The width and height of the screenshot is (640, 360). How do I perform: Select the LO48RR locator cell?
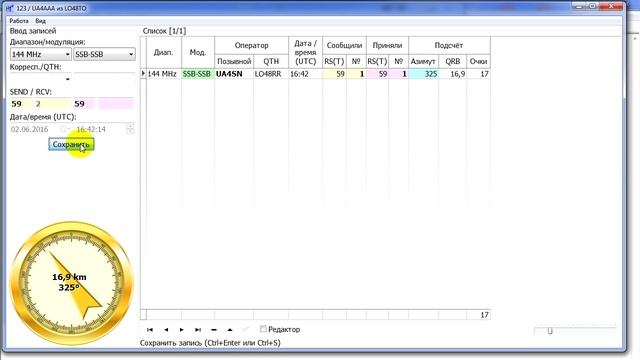(x=271, y=74)
